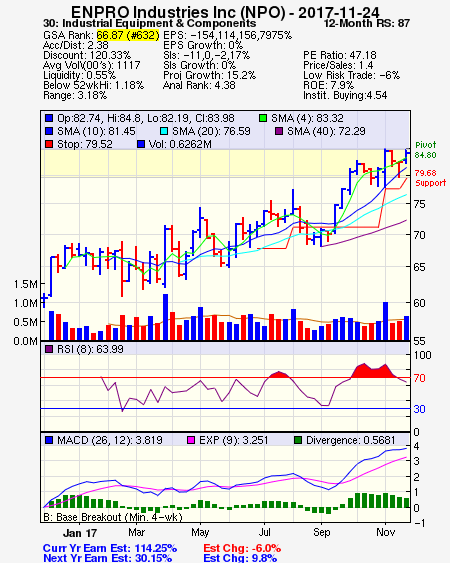Click the tall early-November volume bar
Viewport: 450px width, 563px height.
pos(385,321)
